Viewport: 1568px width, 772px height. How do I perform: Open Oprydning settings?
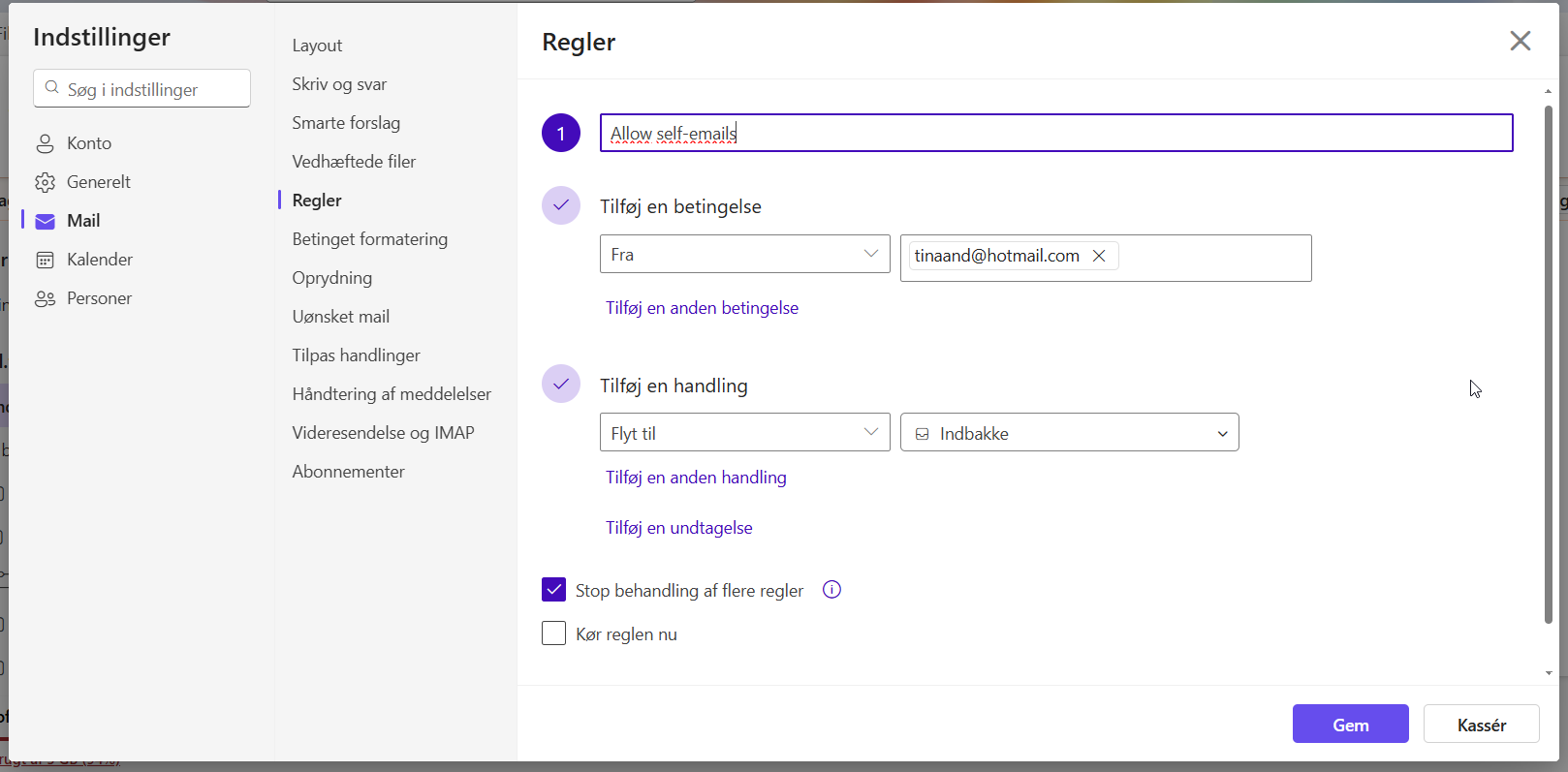(332, 278)
